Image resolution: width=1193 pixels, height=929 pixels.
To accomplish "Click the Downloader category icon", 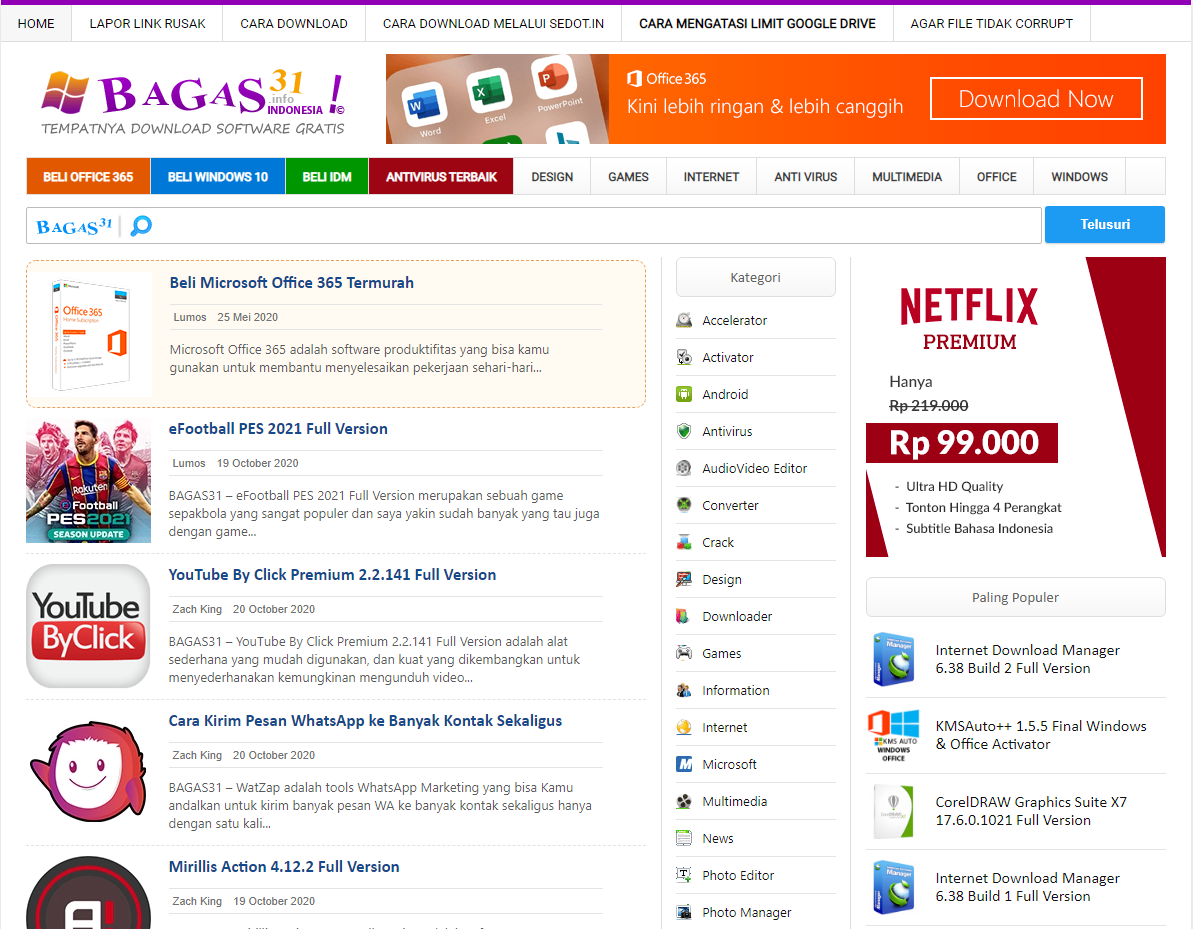I will point(684,616).
